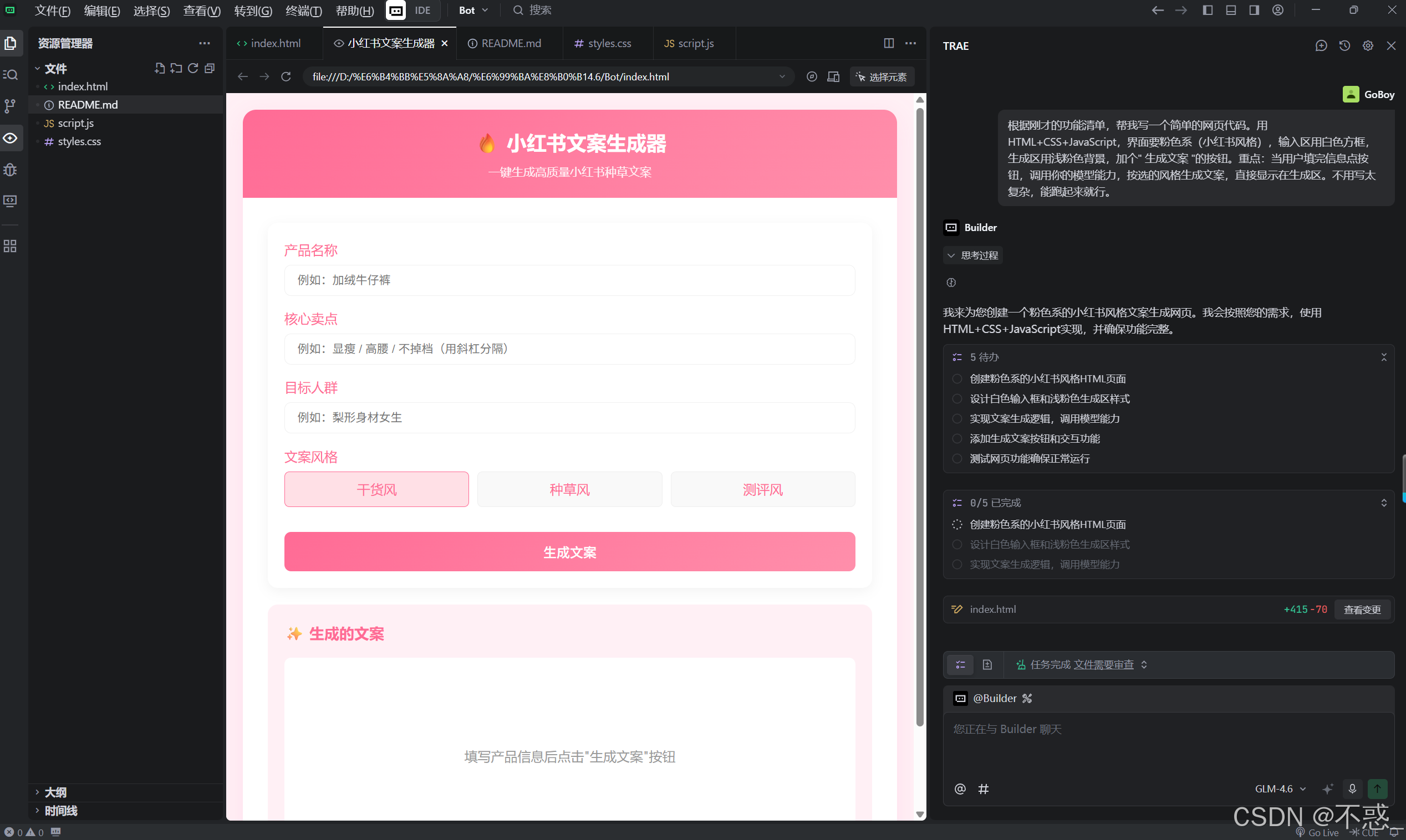1406x840 pixels.
Task: Start a new chat in TRAE panel
Action: (1321, 46)
